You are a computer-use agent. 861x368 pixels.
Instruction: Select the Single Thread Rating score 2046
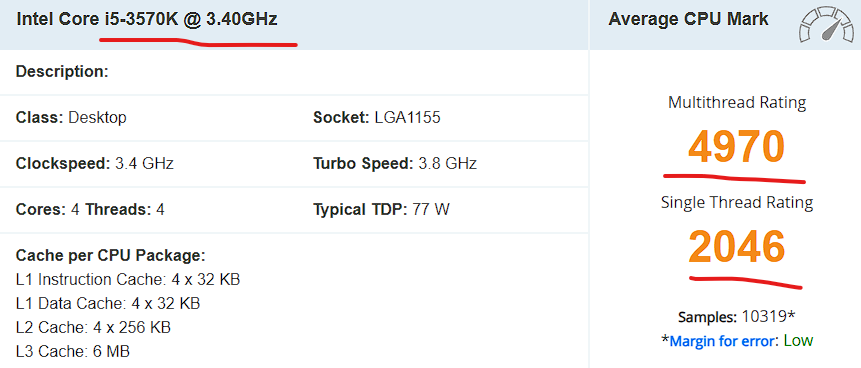pyautogui.click(x=737, y=246)
